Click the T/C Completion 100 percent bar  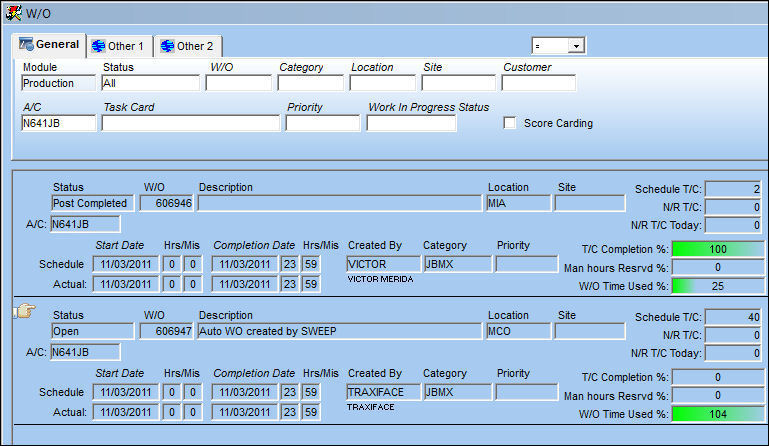pos(718,249)
